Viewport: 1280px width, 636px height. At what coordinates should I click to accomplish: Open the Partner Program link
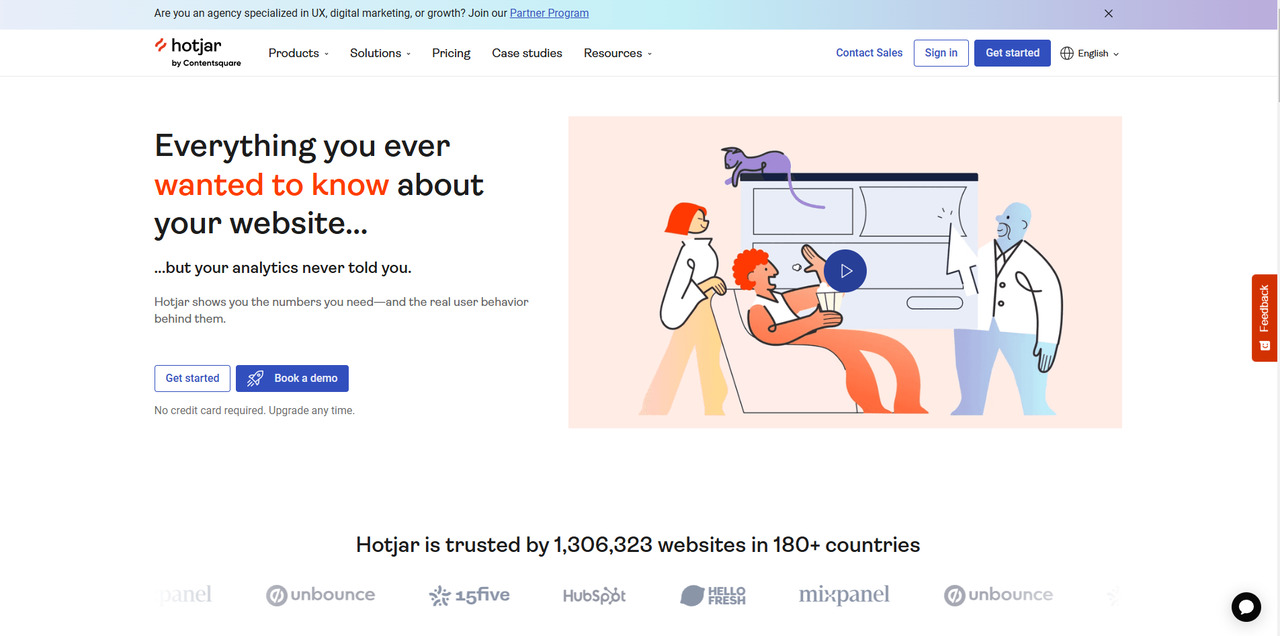(x=549, y=14)
